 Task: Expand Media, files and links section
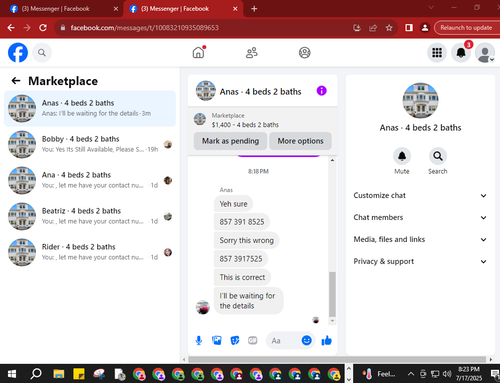pos(420,239)
